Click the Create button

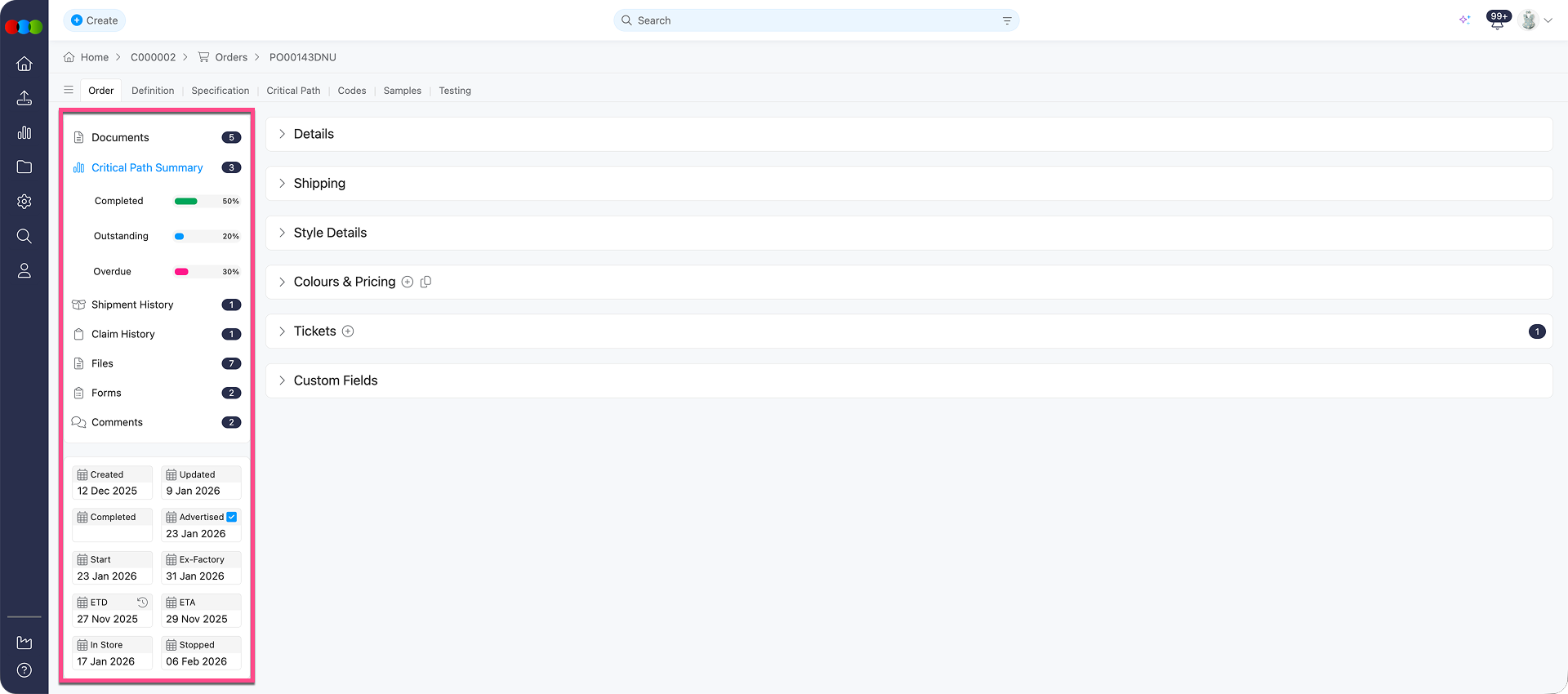95,20
